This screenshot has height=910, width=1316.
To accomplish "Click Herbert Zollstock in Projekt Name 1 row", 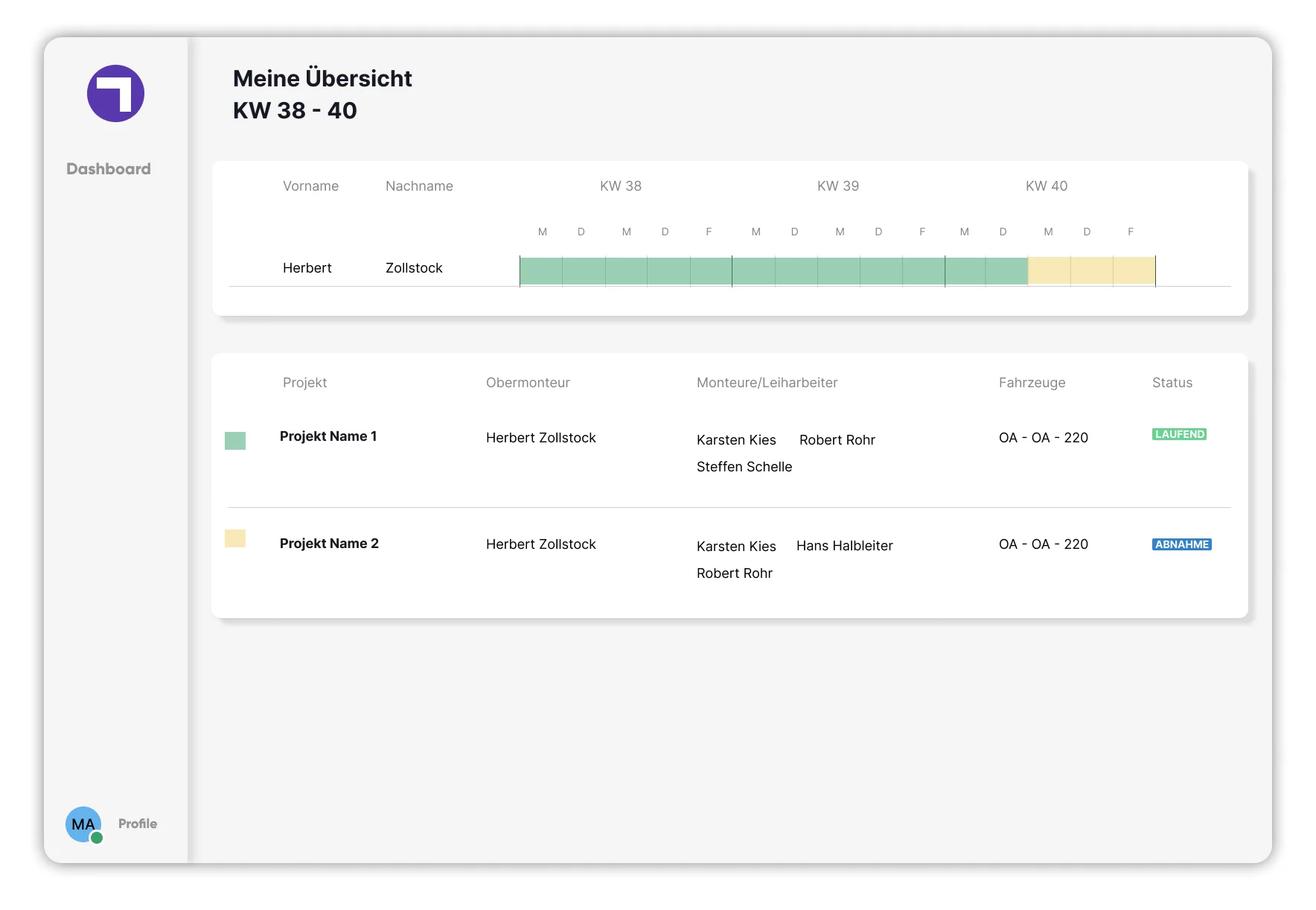I will point(541,438).
